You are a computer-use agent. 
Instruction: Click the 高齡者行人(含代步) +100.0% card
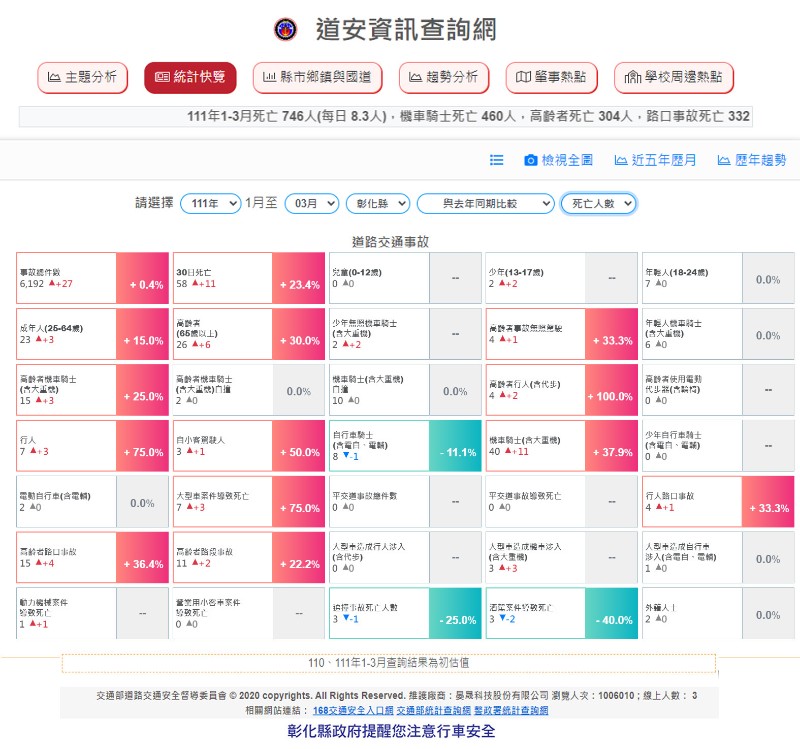click(x=562, y=390)
